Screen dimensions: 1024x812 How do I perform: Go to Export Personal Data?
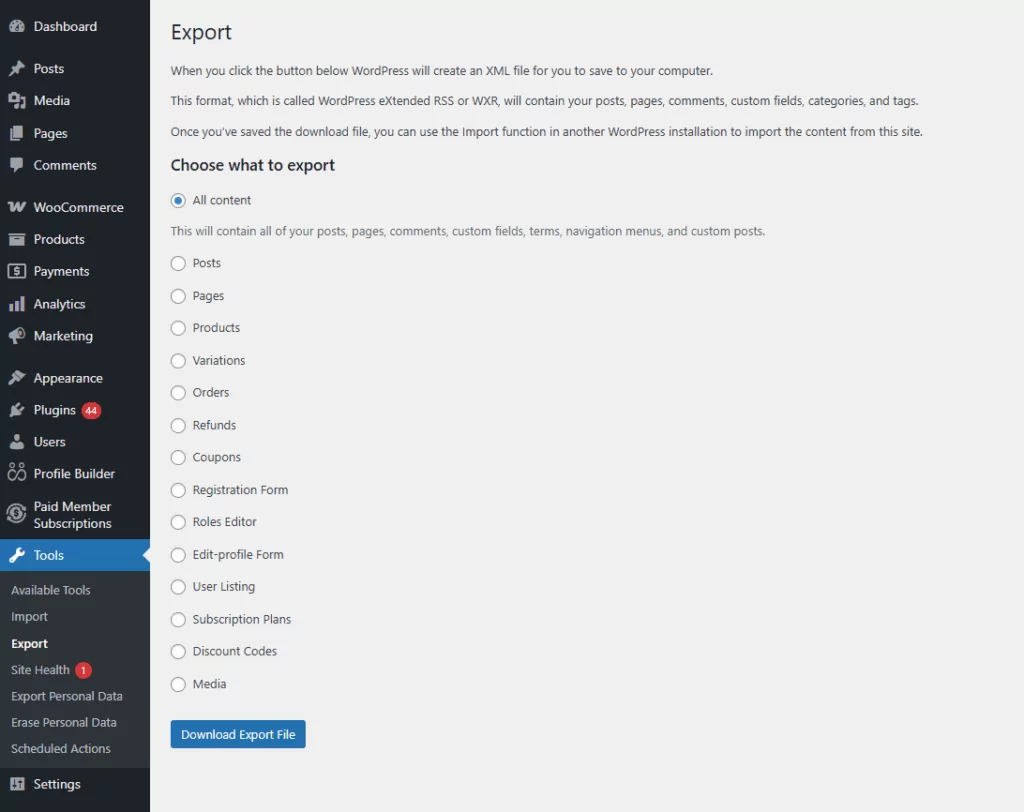67,696
